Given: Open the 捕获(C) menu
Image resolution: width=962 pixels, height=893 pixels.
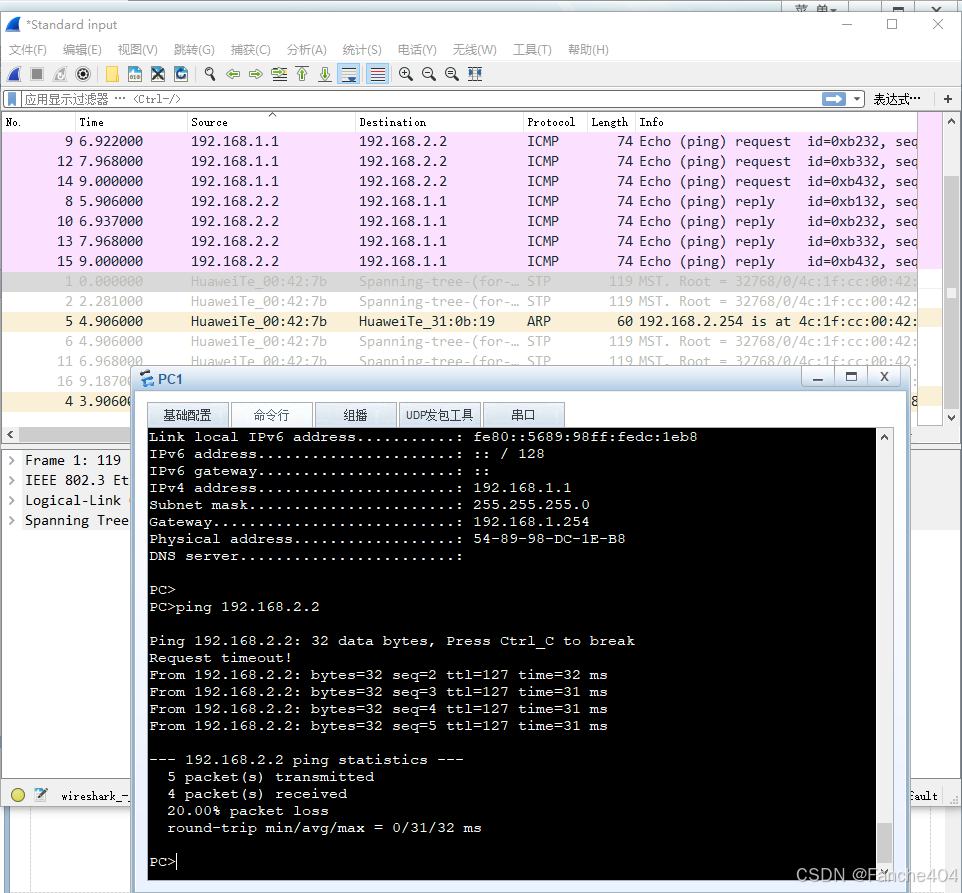Looking at the screenshot, I should pyautogui.click(x=250, y=50).
